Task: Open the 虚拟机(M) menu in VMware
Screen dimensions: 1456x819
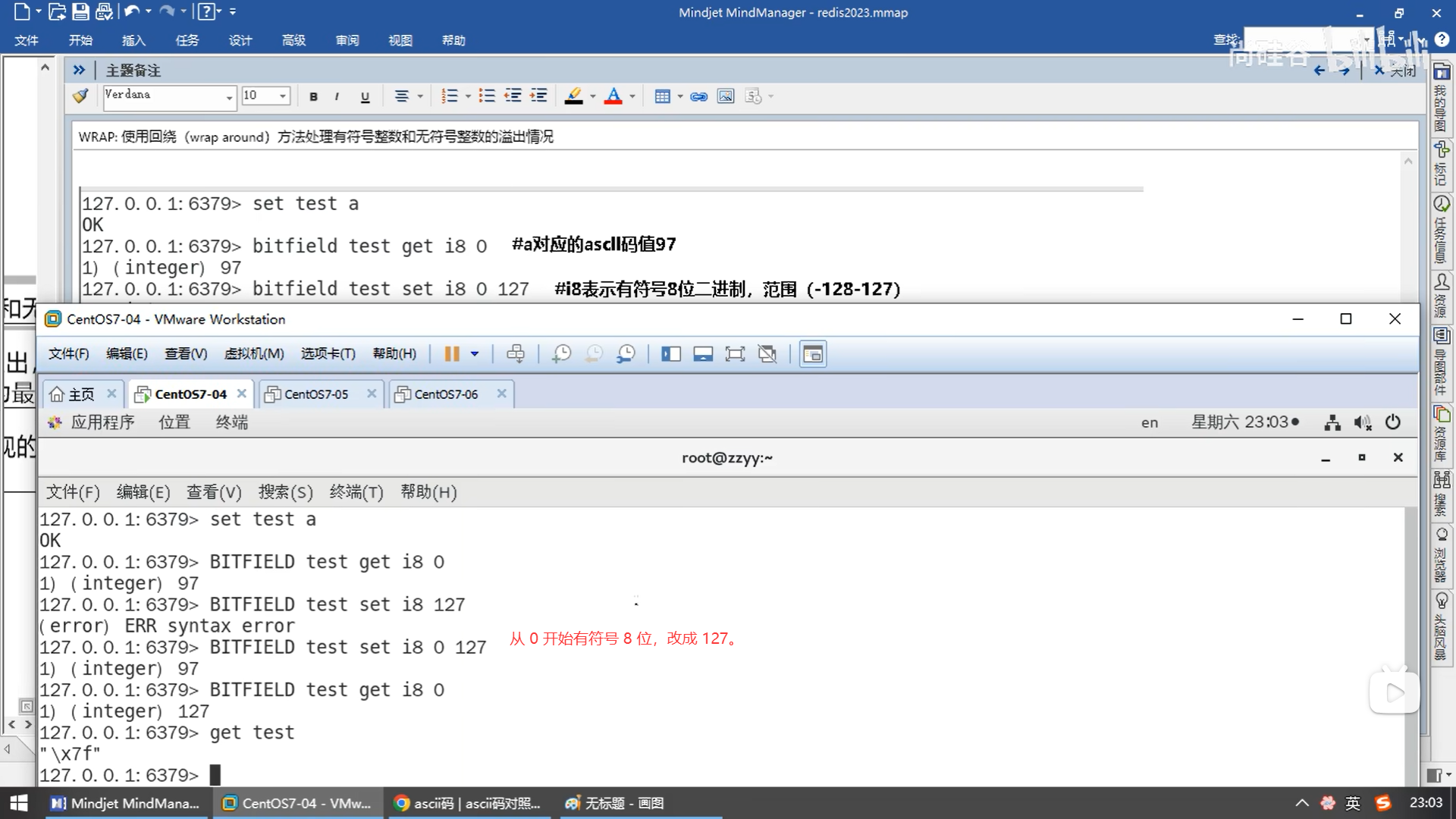Action: click(254, 354)
